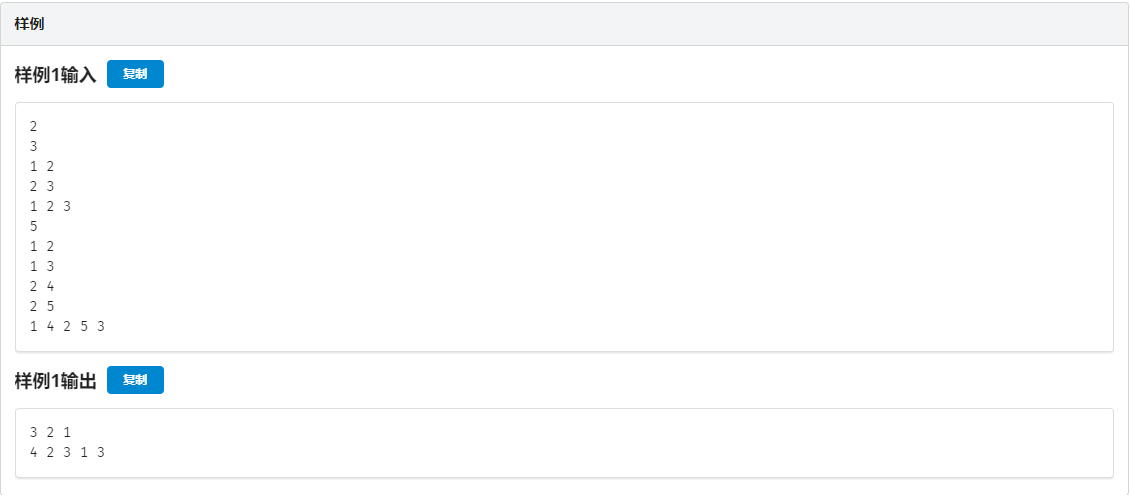Click the second input line containing only "3"
Screen dimensions: 1130x495
pos(34,146)
